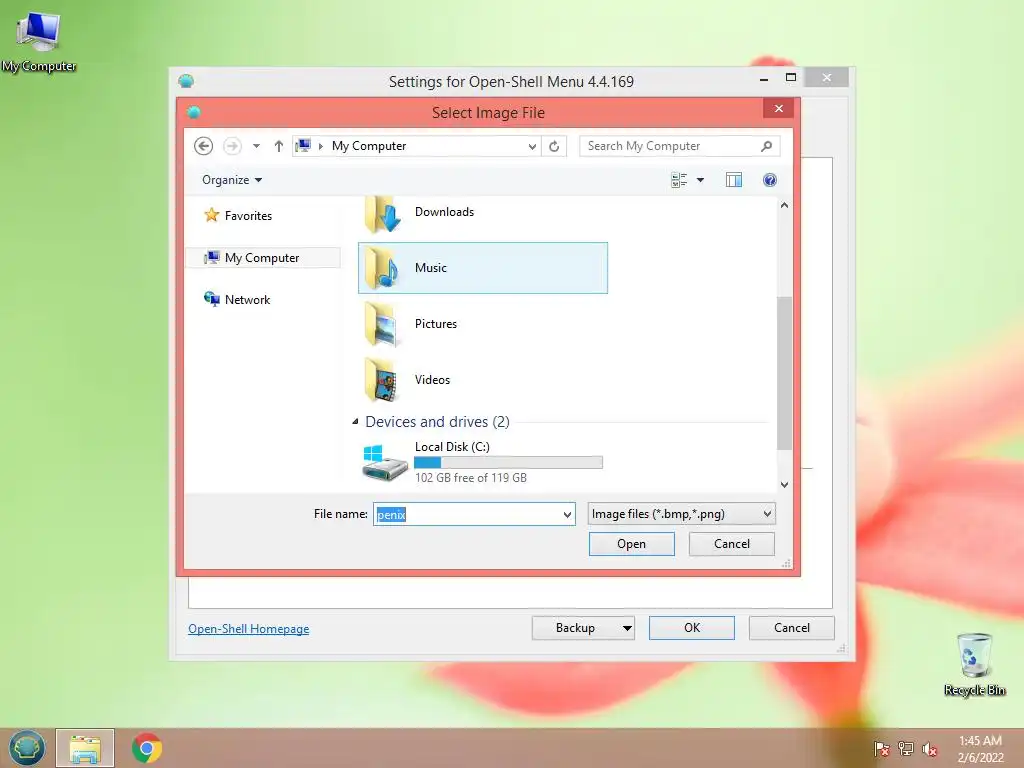The width and height of the screenshot is (1024, 768).
Task: Click the Local Disk capacity bar
Action: click(508, 462)
